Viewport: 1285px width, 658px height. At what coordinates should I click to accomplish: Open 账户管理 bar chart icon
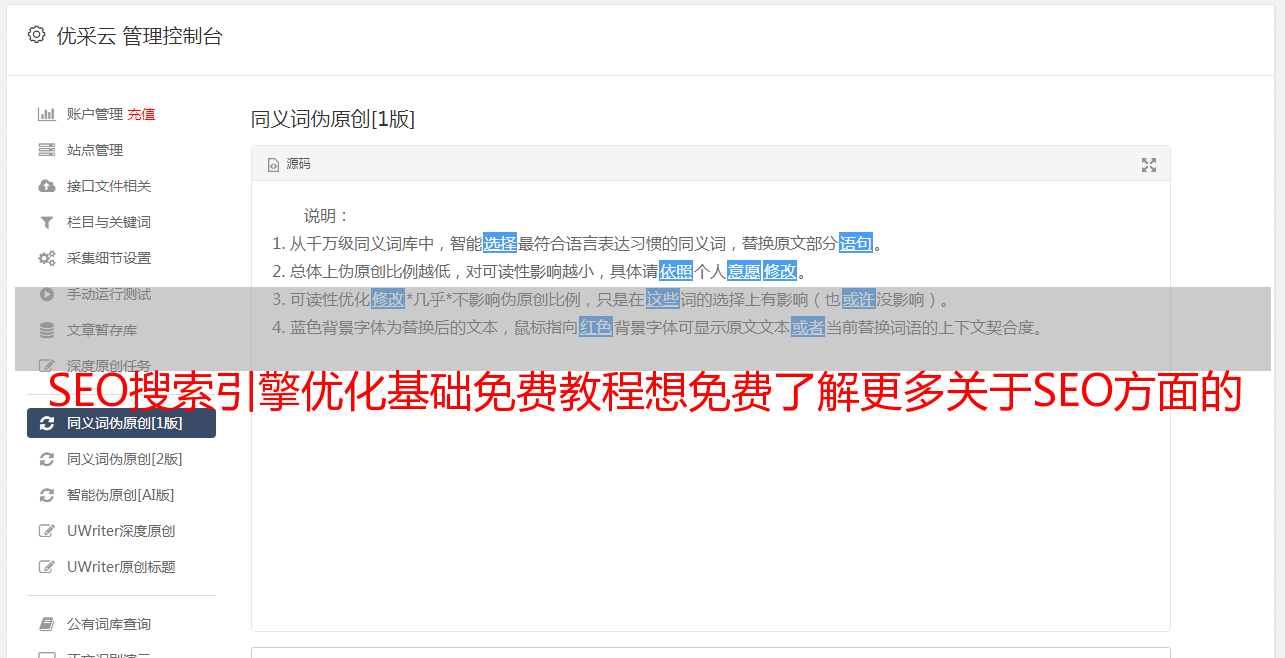(x=46, y=114)
